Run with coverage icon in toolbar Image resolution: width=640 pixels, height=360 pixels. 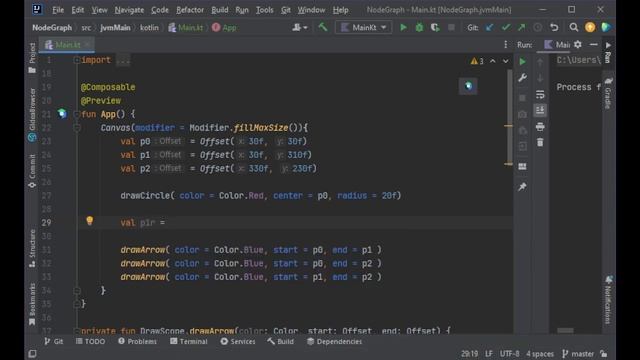click(x=435, y=27)
